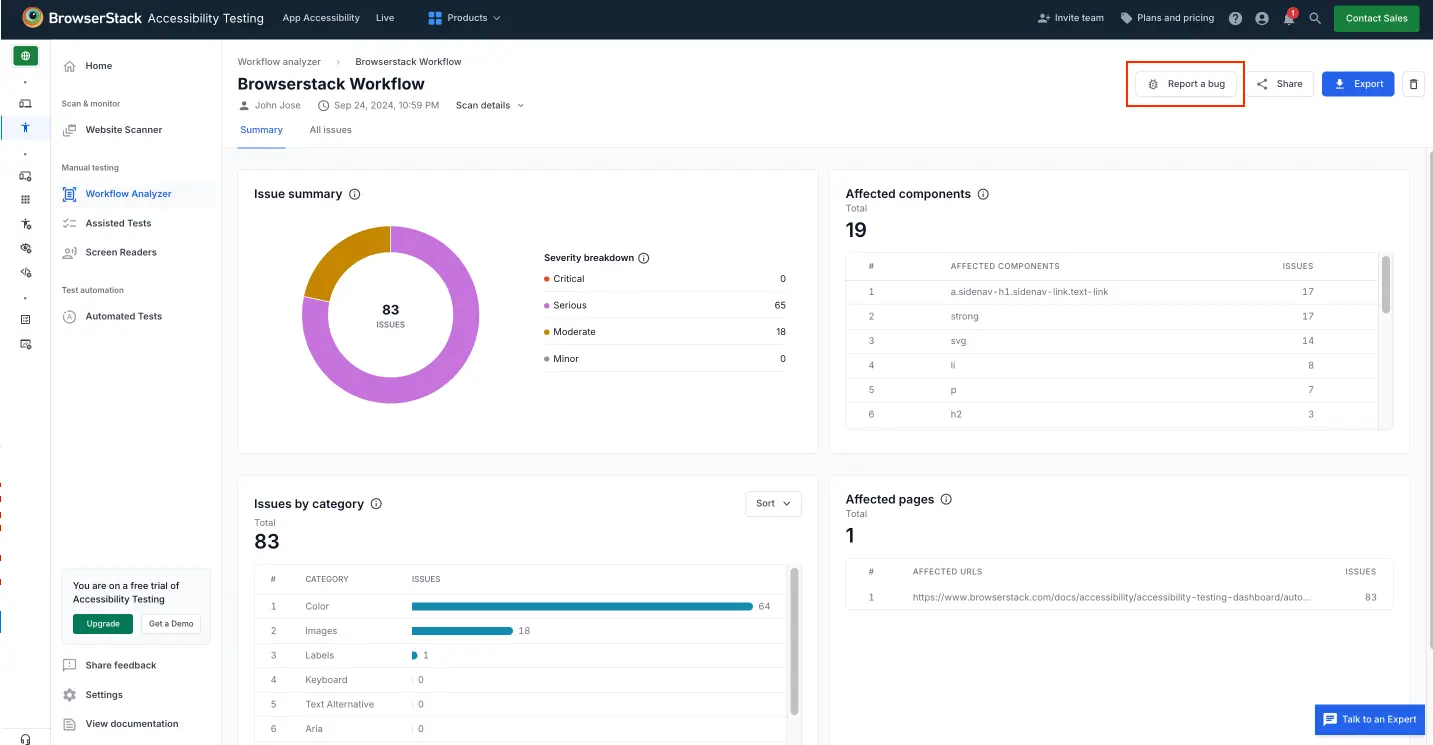Viewport: 1433px width, 745px height.
Task: Click info icon beside Issues by category
Action: tap(376, 504)
